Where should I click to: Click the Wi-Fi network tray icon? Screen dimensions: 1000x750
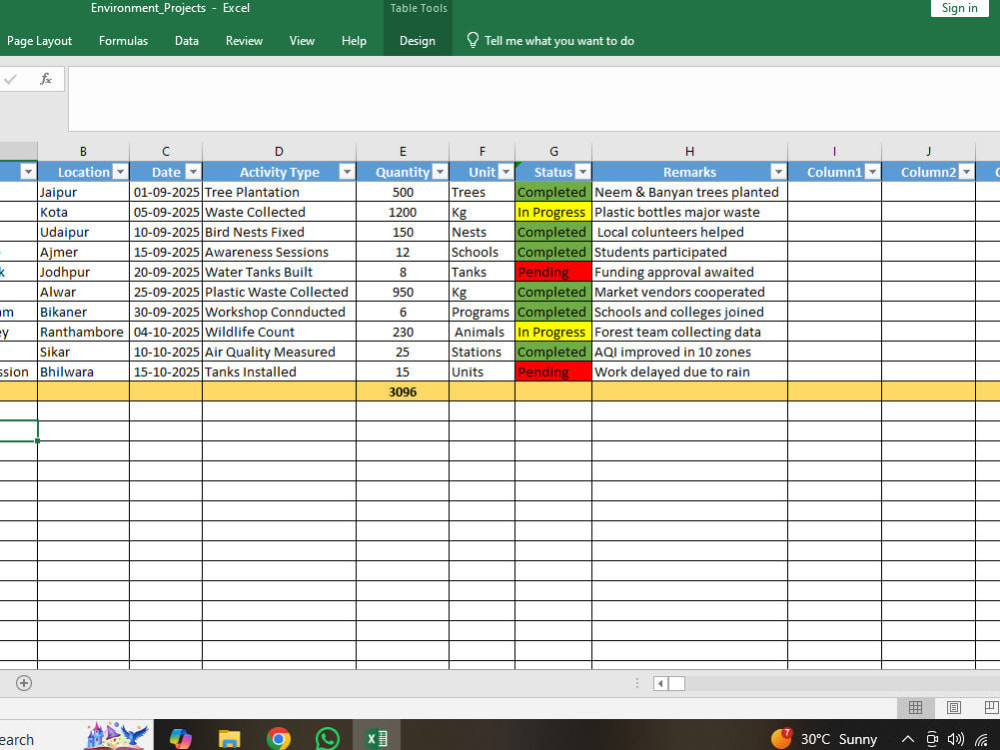(x=982, y=739)
